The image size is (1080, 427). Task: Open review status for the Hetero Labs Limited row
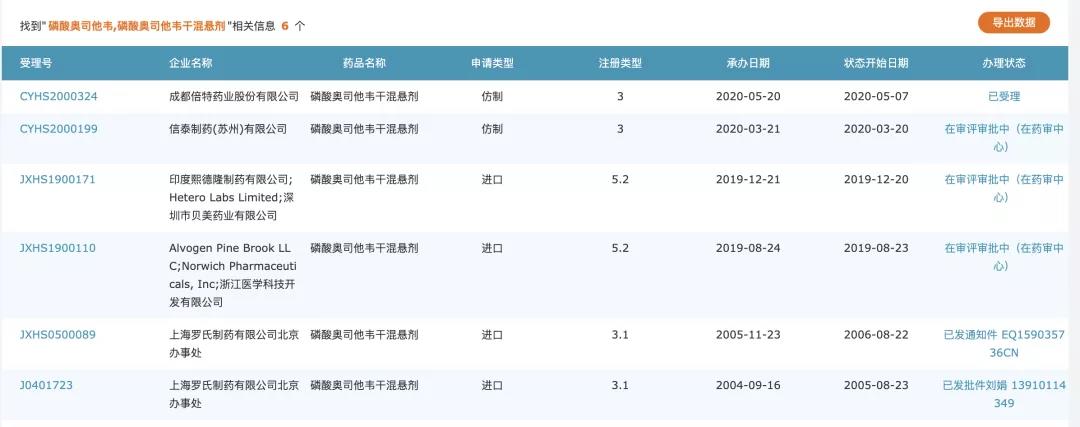pos(1004,188)
